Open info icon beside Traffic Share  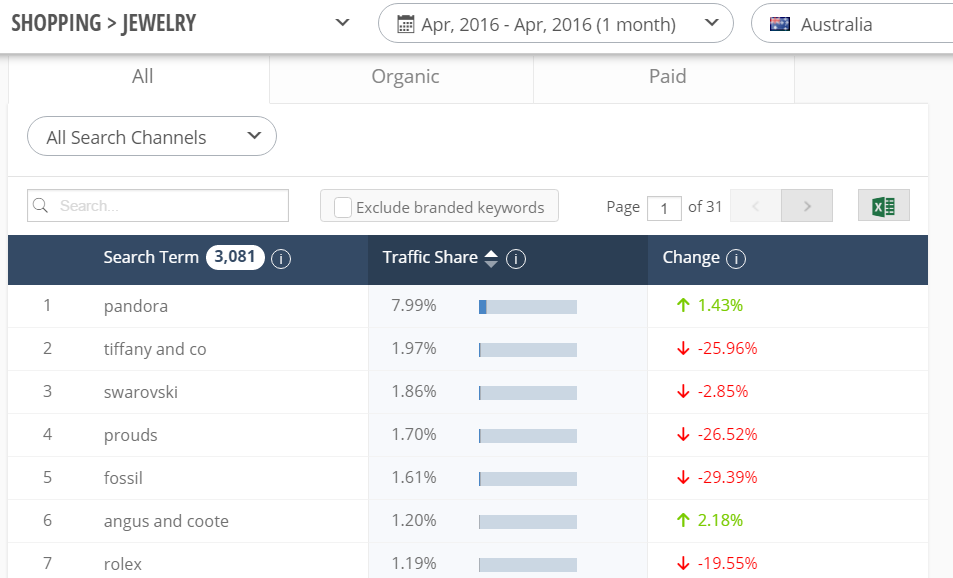[x=516, y=259]
